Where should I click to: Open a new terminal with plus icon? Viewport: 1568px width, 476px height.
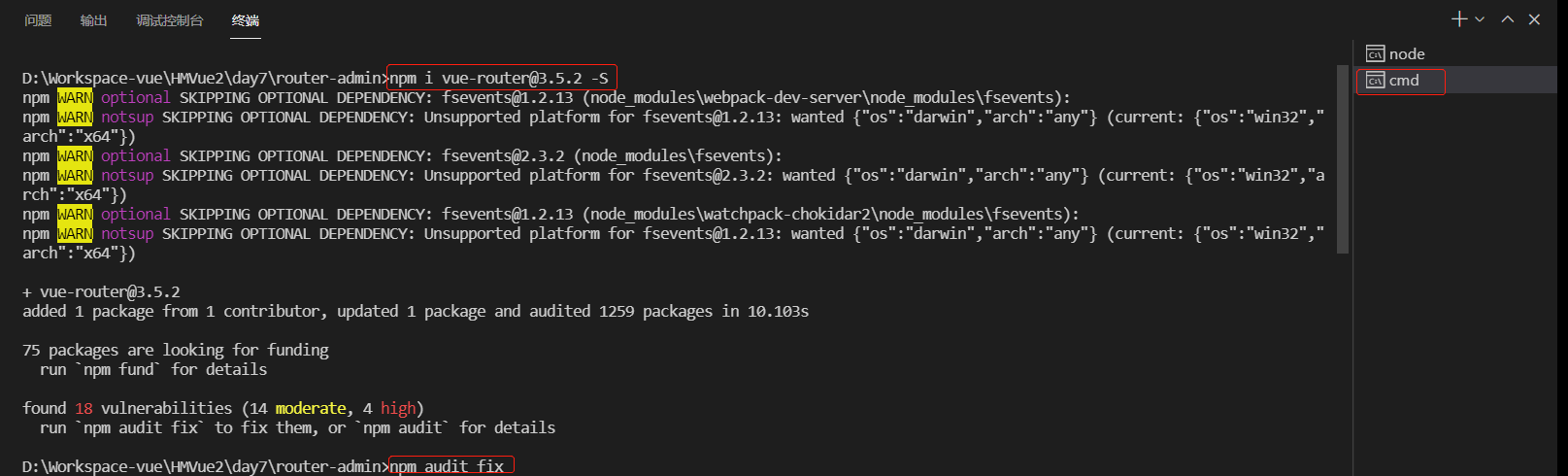coord(1459,19)
